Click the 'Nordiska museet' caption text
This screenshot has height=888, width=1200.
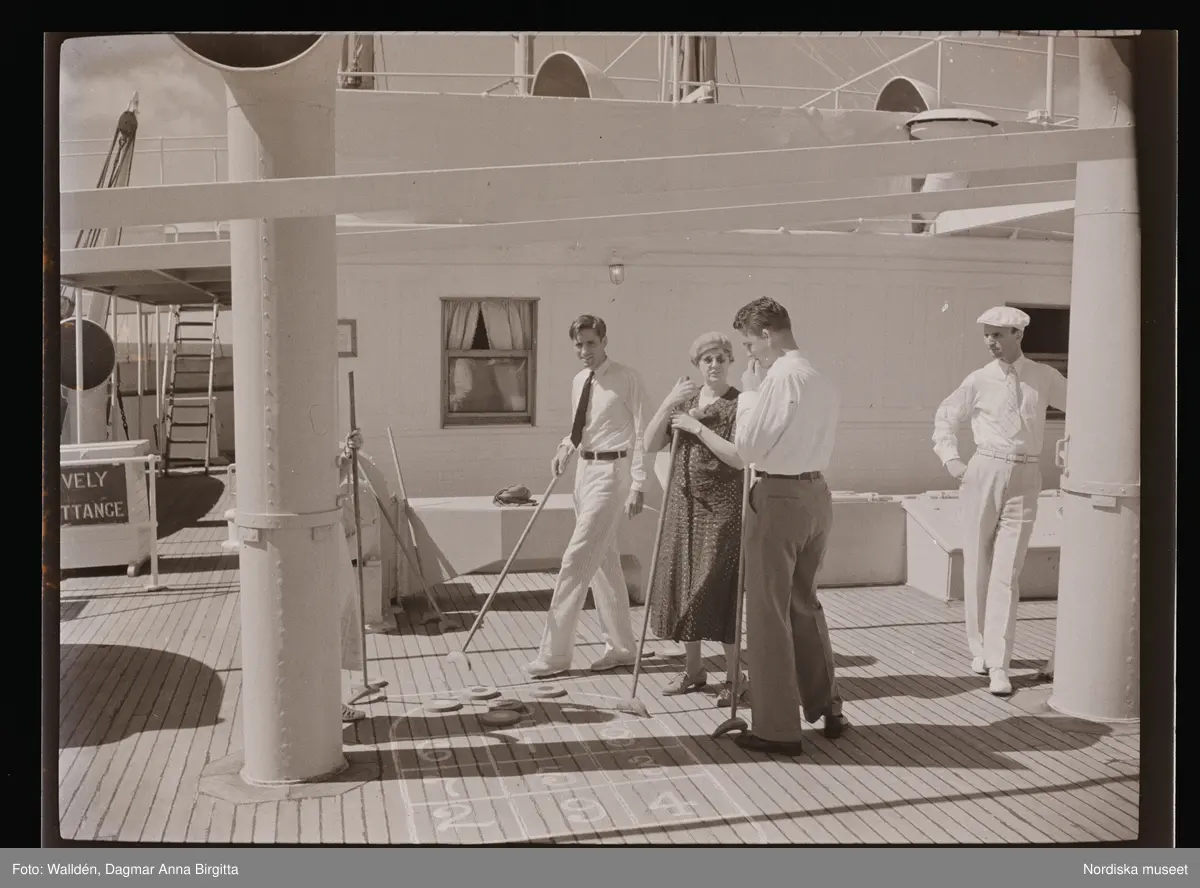click(1134, 869)
